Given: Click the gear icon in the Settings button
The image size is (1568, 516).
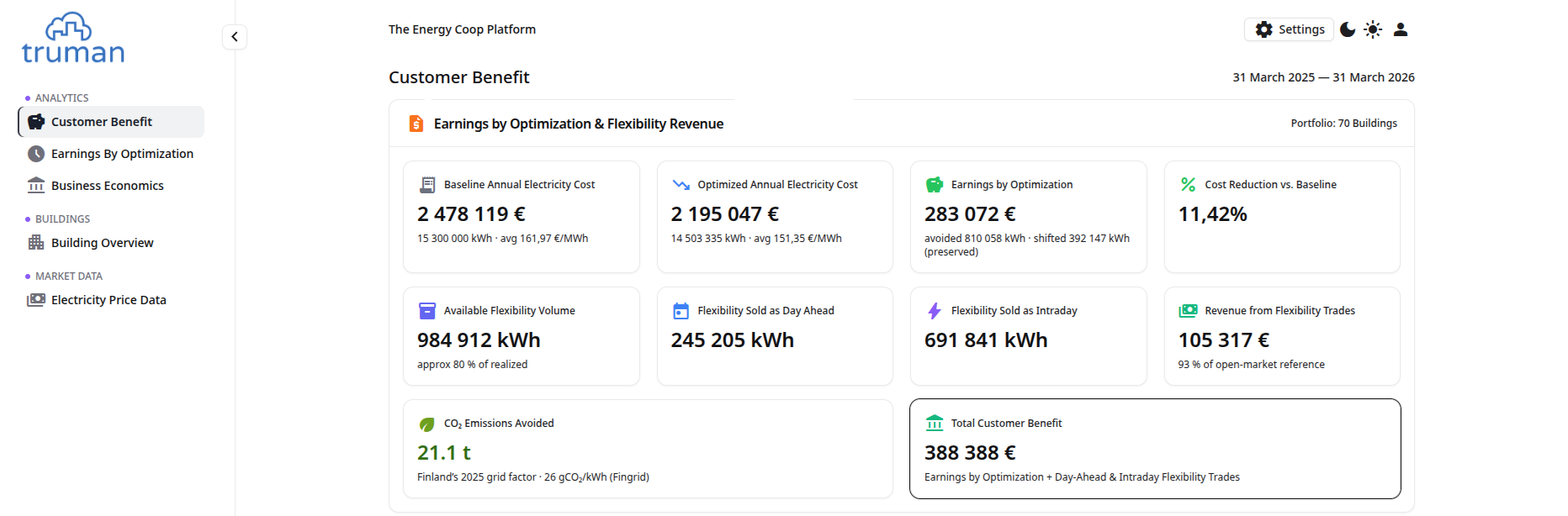Looking at the screenshot, I should click(1264, 29).
